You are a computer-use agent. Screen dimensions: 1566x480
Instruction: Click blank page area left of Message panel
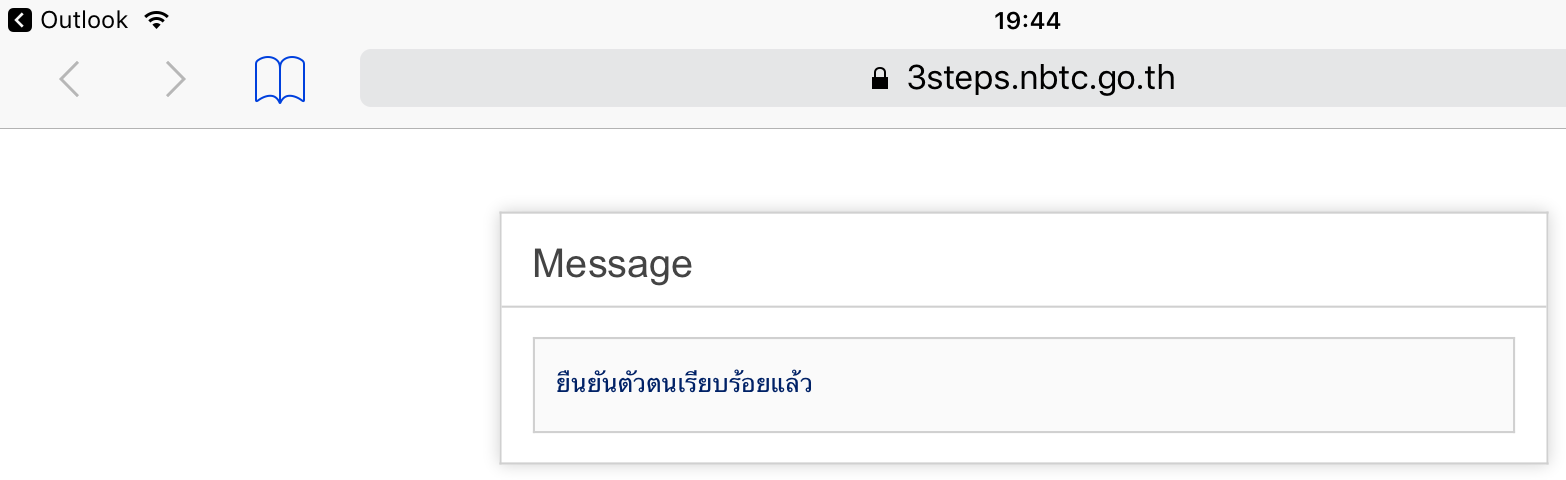250,330
